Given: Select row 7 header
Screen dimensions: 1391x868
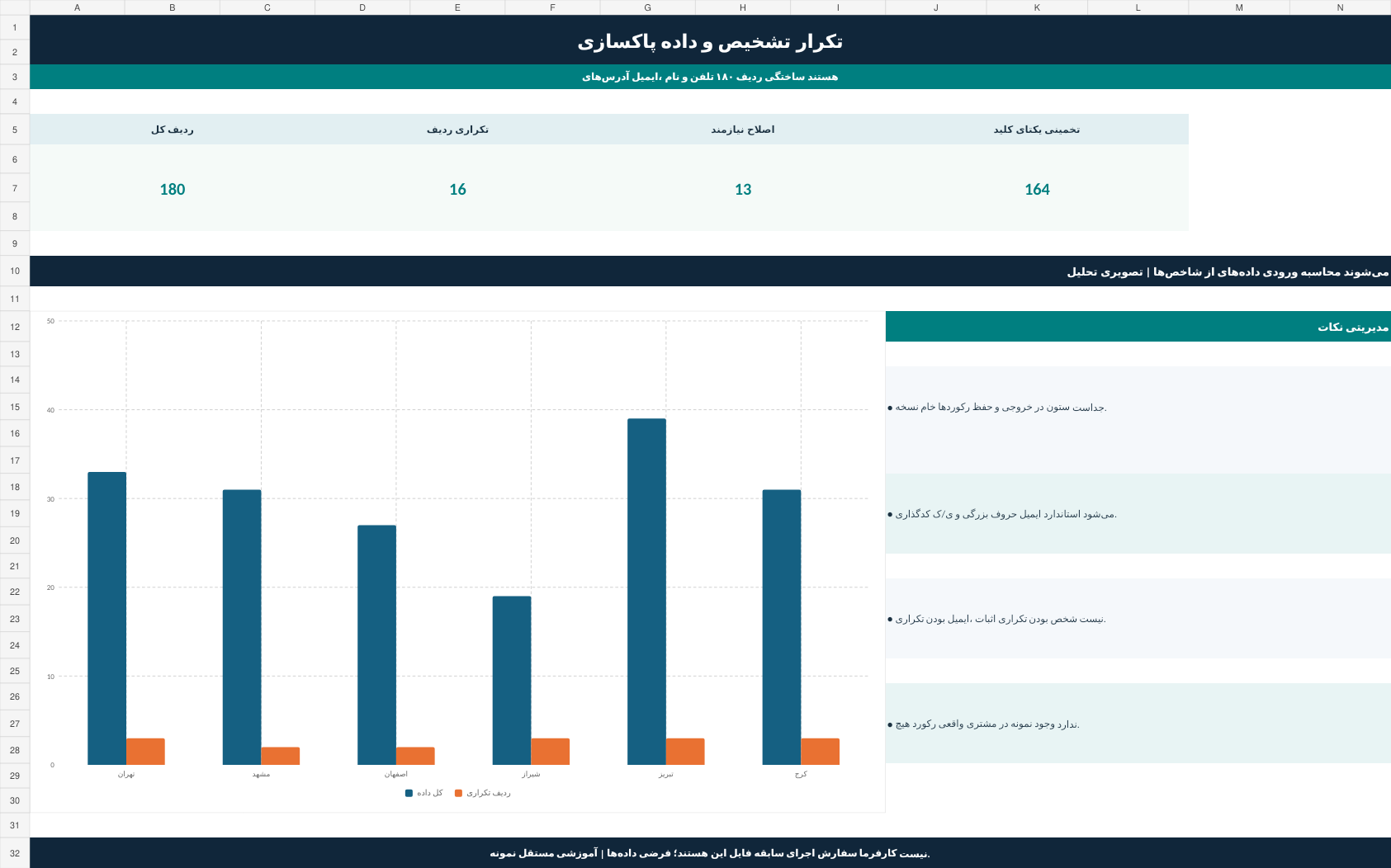Looking at the screenshot, I should [15, 188].
